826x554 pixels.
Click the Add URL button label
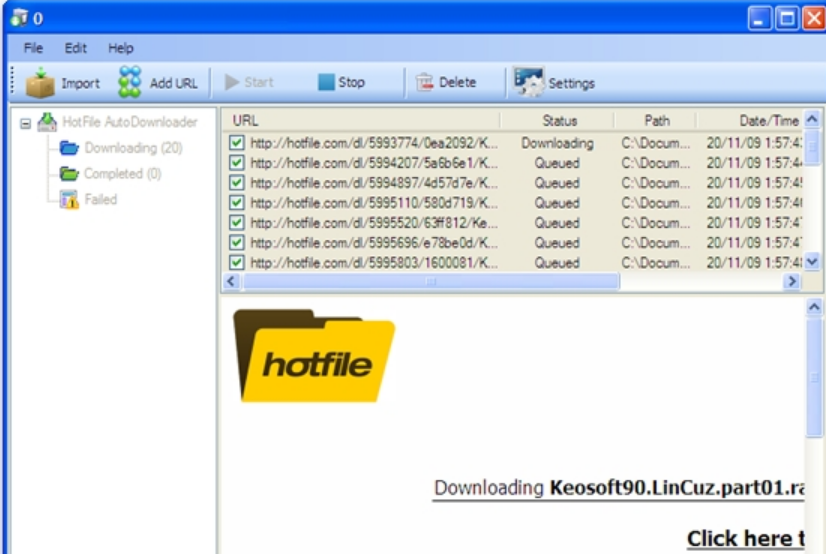click(x=174, y=83)
